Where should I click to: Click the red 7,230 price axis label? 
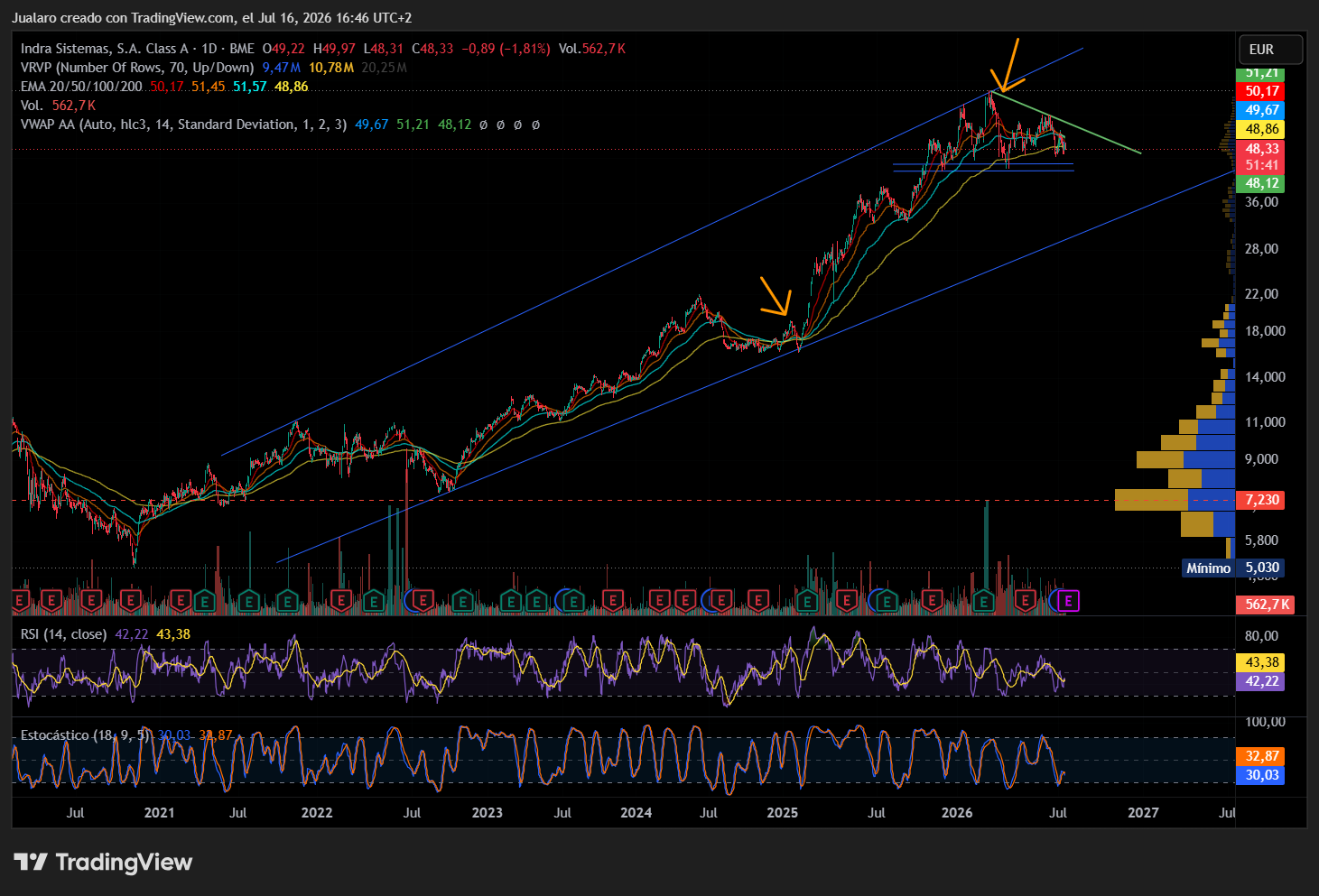coord(1262,500)
